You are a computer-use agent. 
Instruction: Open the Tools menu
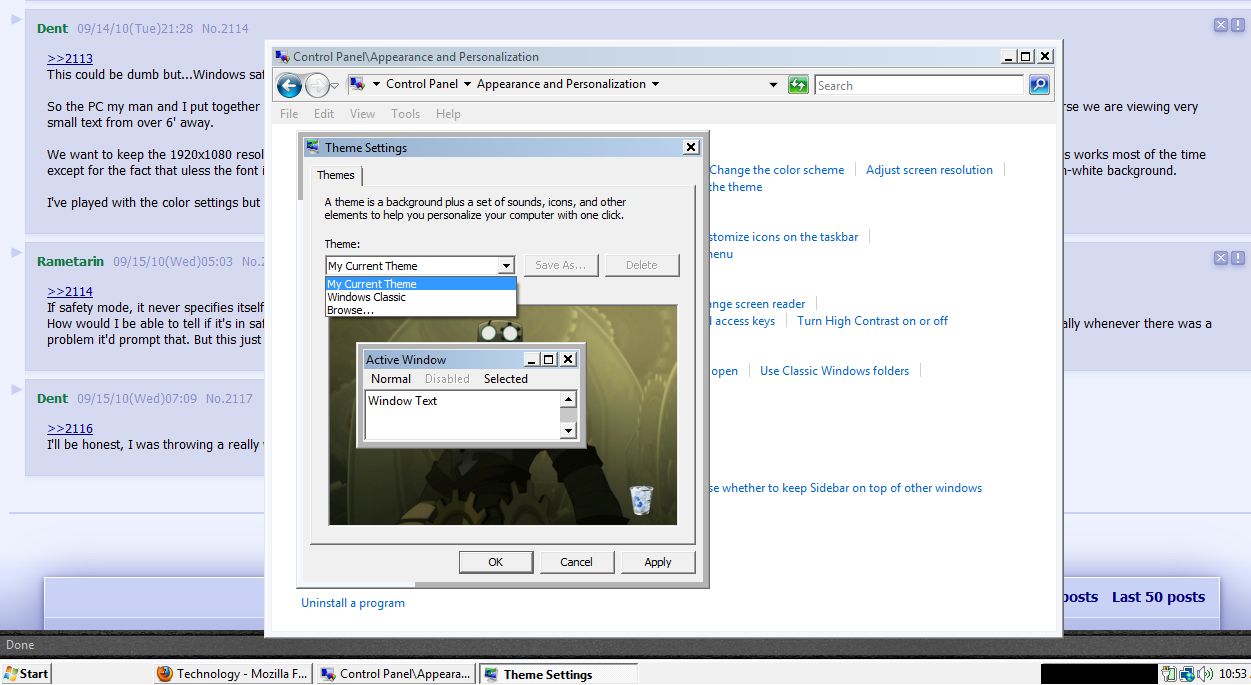point(405,114)
